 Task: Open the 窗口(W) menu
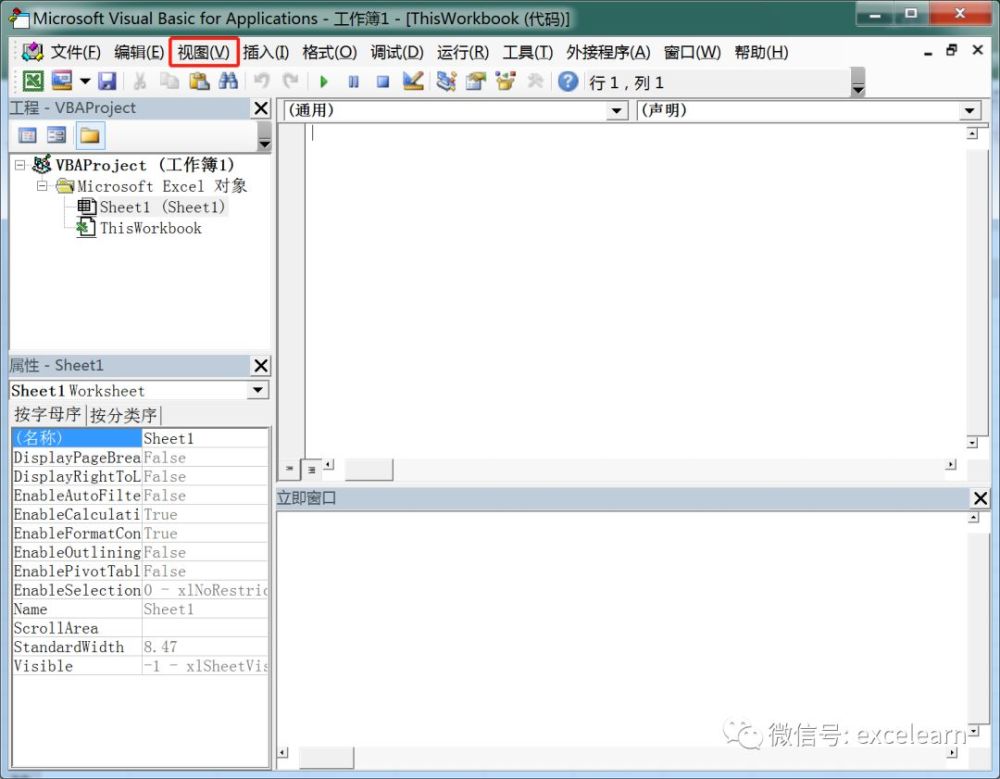tap(692, 52)
